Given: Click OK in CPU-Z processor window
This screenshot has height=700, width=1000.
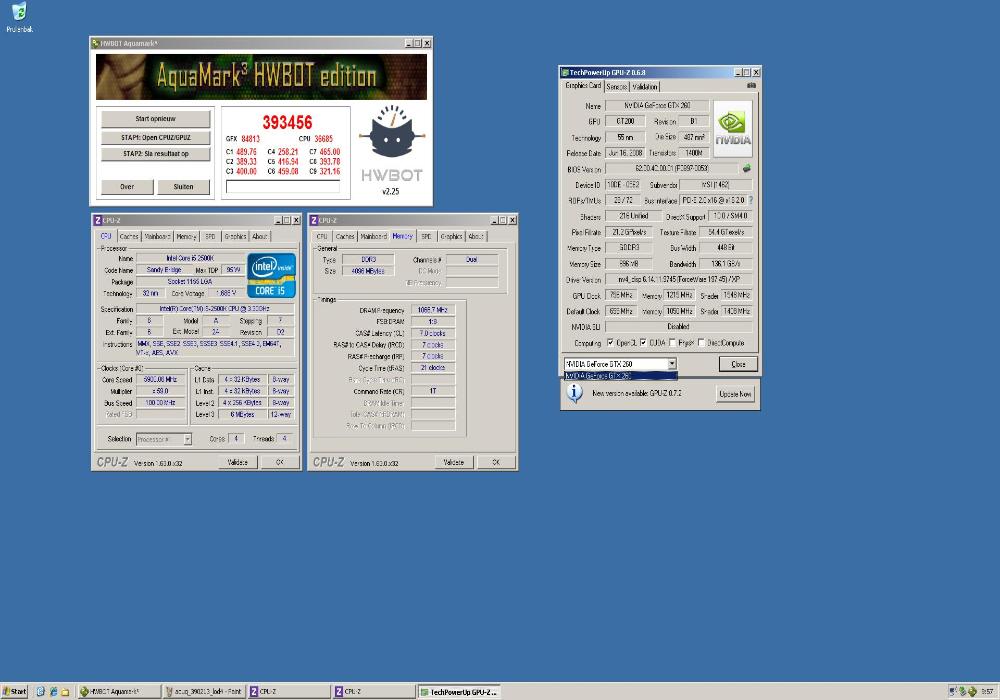Looking at the screenshot, I should [279, 462].
